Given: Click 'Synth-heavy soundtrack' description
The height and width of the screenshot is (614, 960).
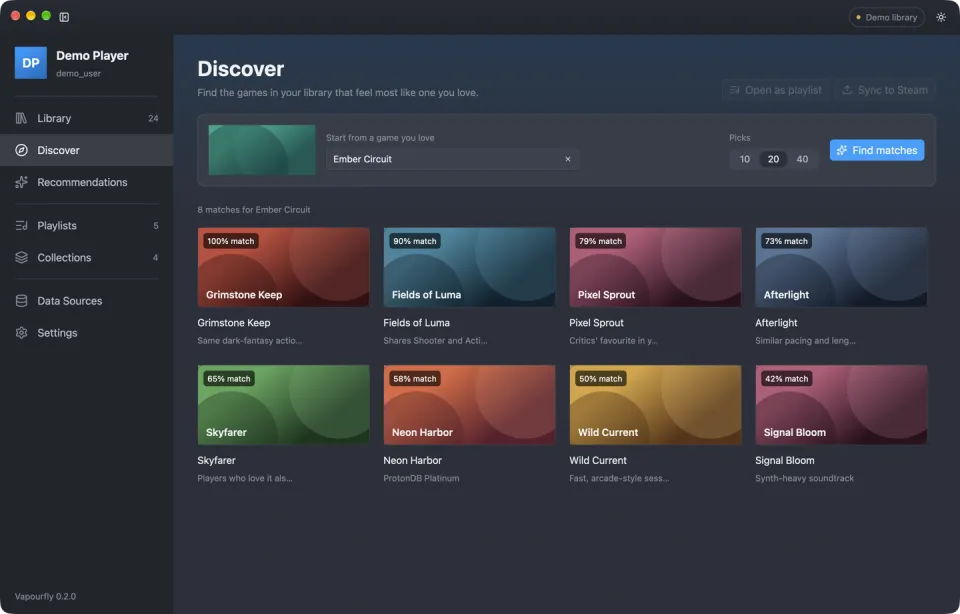Looking at the screenshot, I should point(804,478).
